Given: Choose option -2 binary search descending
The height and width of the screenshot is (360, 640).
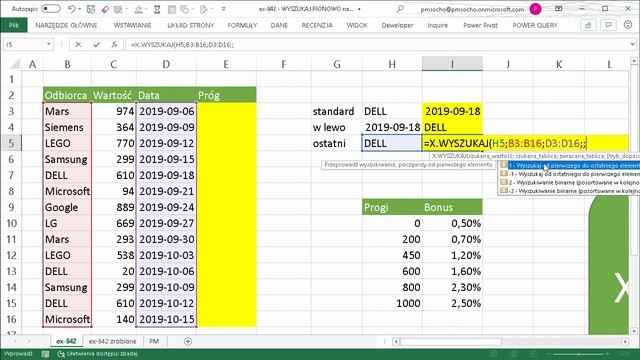Looking at the screenshot, I should [569, 191].
